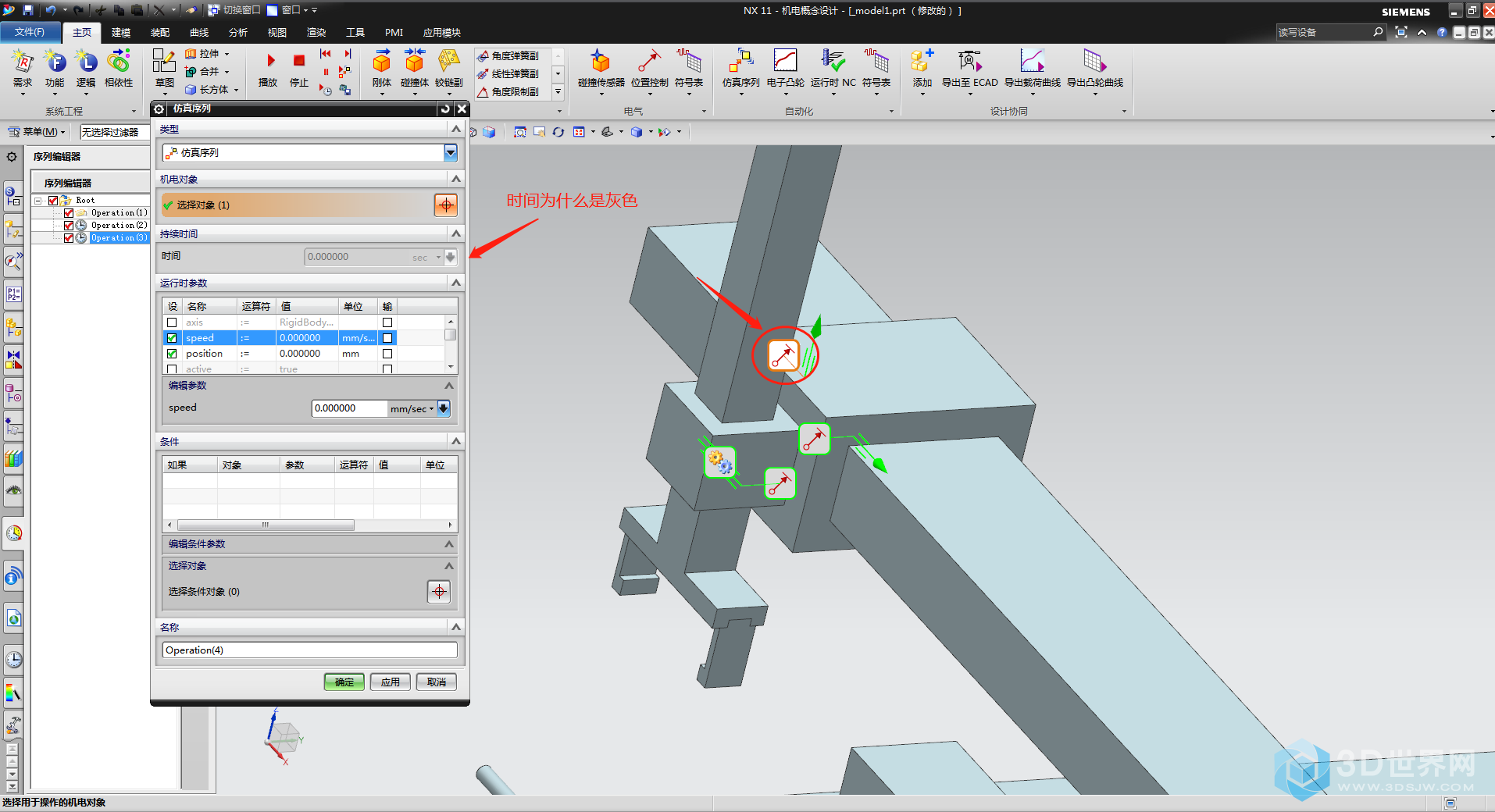Switch to the 曲线 ribbon tab
This screenshot has height=812, width=1495.
pyautogui.click(x=199, y=33)
